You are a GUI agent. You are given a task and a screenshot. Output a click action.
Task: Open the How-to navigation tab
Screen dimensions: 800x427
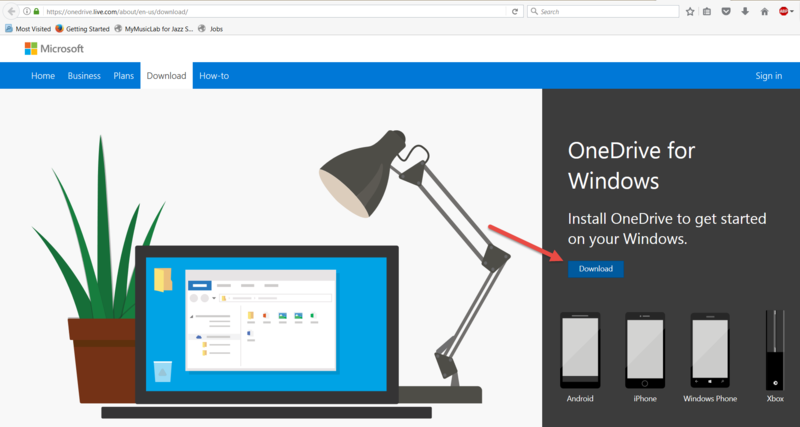point(214,76)
